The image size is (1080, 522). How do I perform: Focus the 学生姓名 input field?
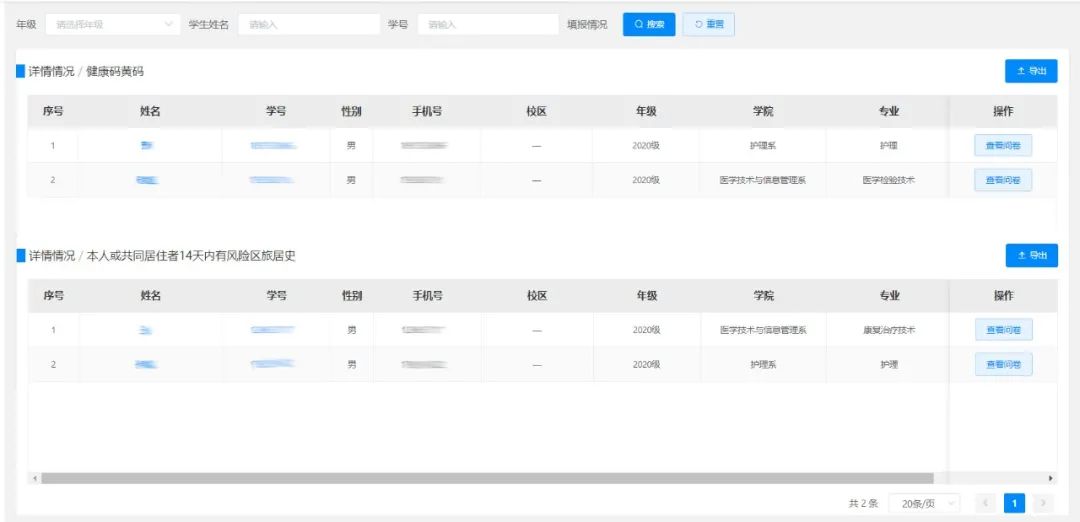pos(307,25)
